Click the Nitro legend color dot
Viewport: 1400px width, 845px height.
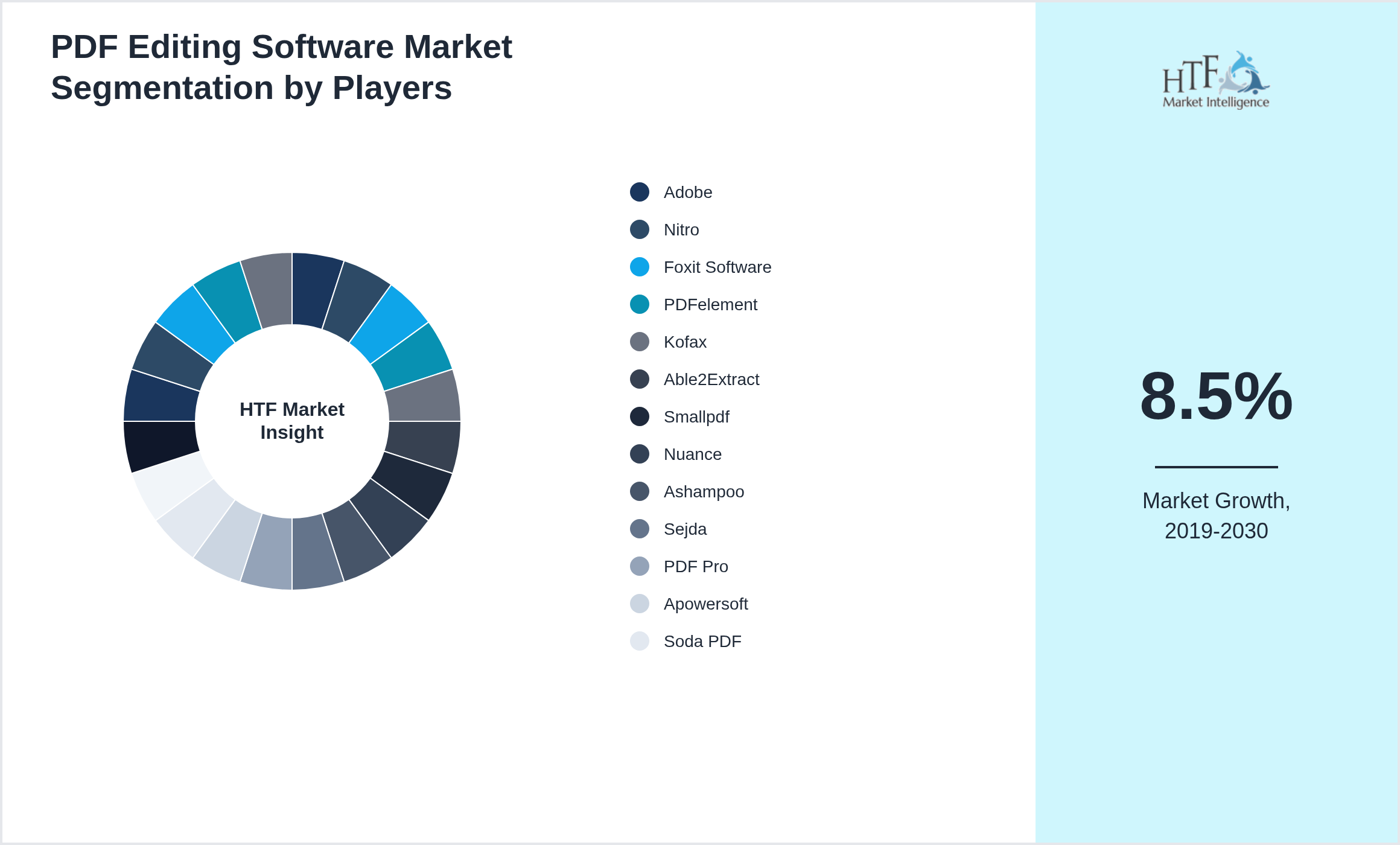tap(639, 229)
